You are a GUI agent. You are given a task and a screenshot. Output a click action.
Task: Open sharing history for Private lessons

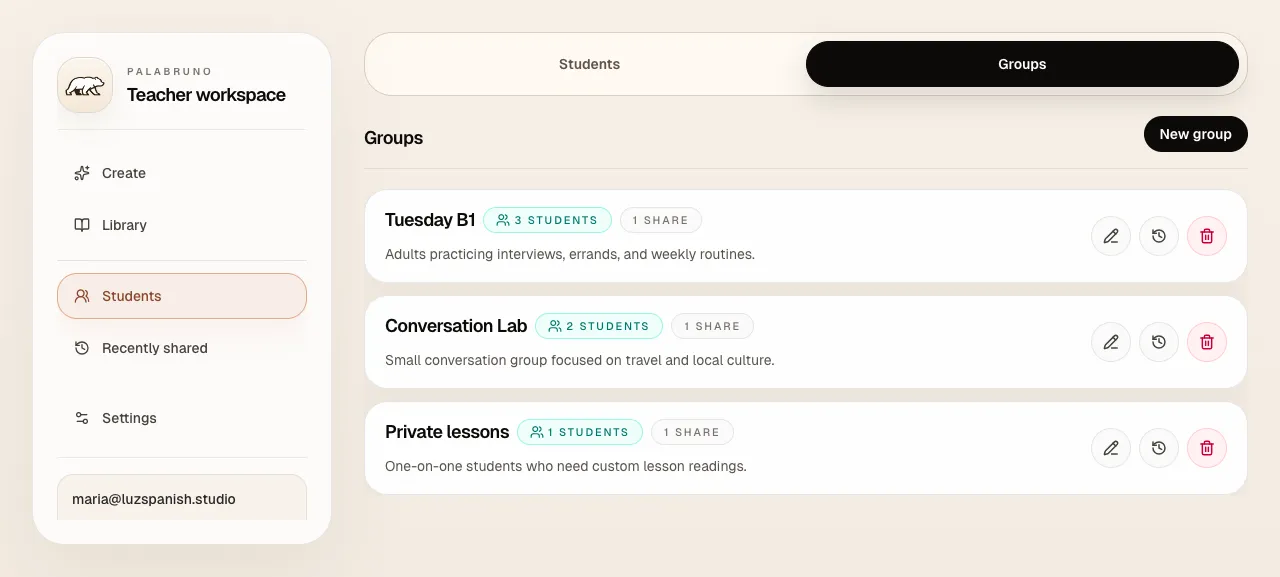click(x=1158, y=448)
